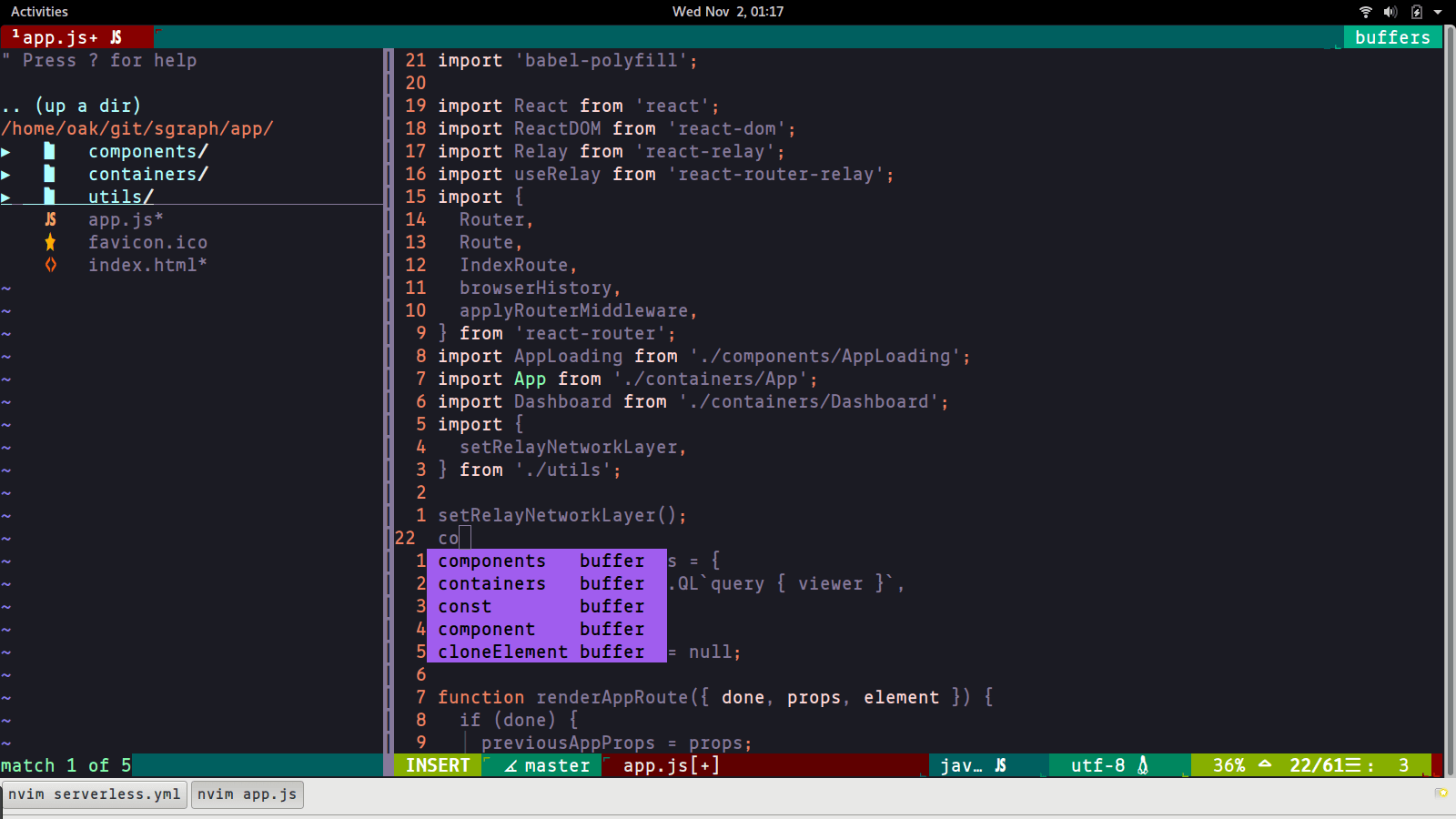Image resolution: width=1456 pixels, height=819 pixels.
Task: Click the JavaScript icon in the statusline
Action: (x=1001, y=765)
